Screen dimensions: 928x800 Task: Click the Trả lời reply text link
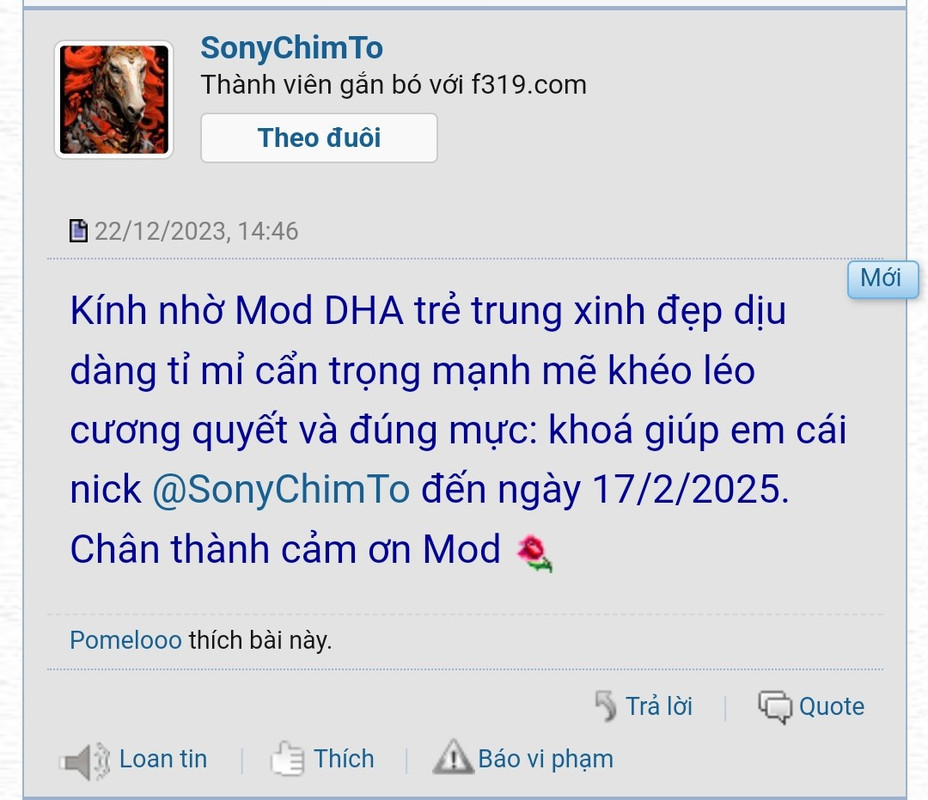(x=659, y=706)
